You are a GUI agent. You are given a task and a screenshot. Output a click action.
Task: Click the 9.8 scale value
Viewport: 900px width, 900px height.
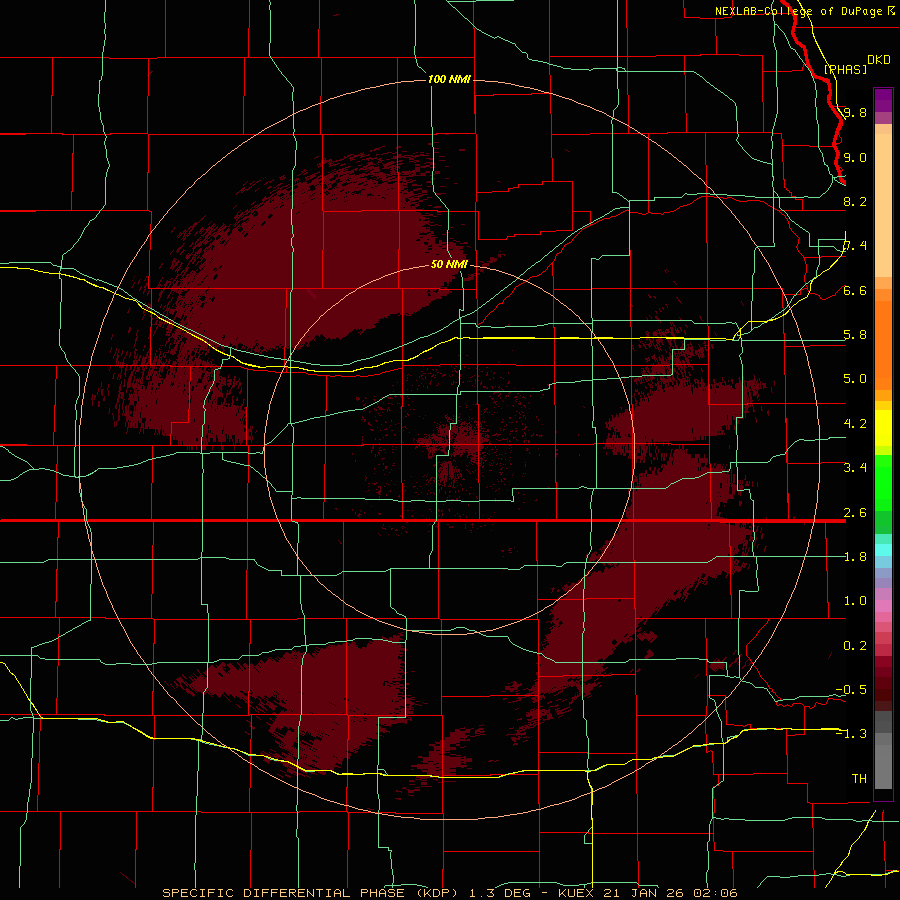855,112
